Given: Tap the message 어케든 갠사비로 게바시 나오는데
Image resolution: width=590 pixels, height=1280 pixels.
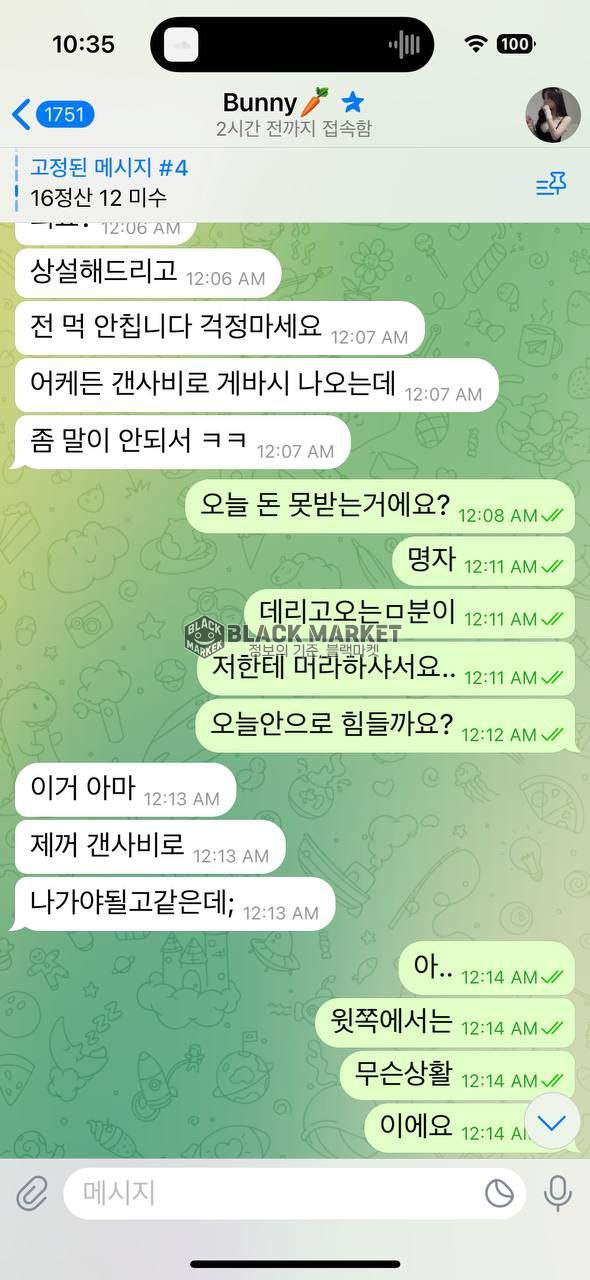Looking at the screenshot, I should pyautogui.click(x=257, y=385).
